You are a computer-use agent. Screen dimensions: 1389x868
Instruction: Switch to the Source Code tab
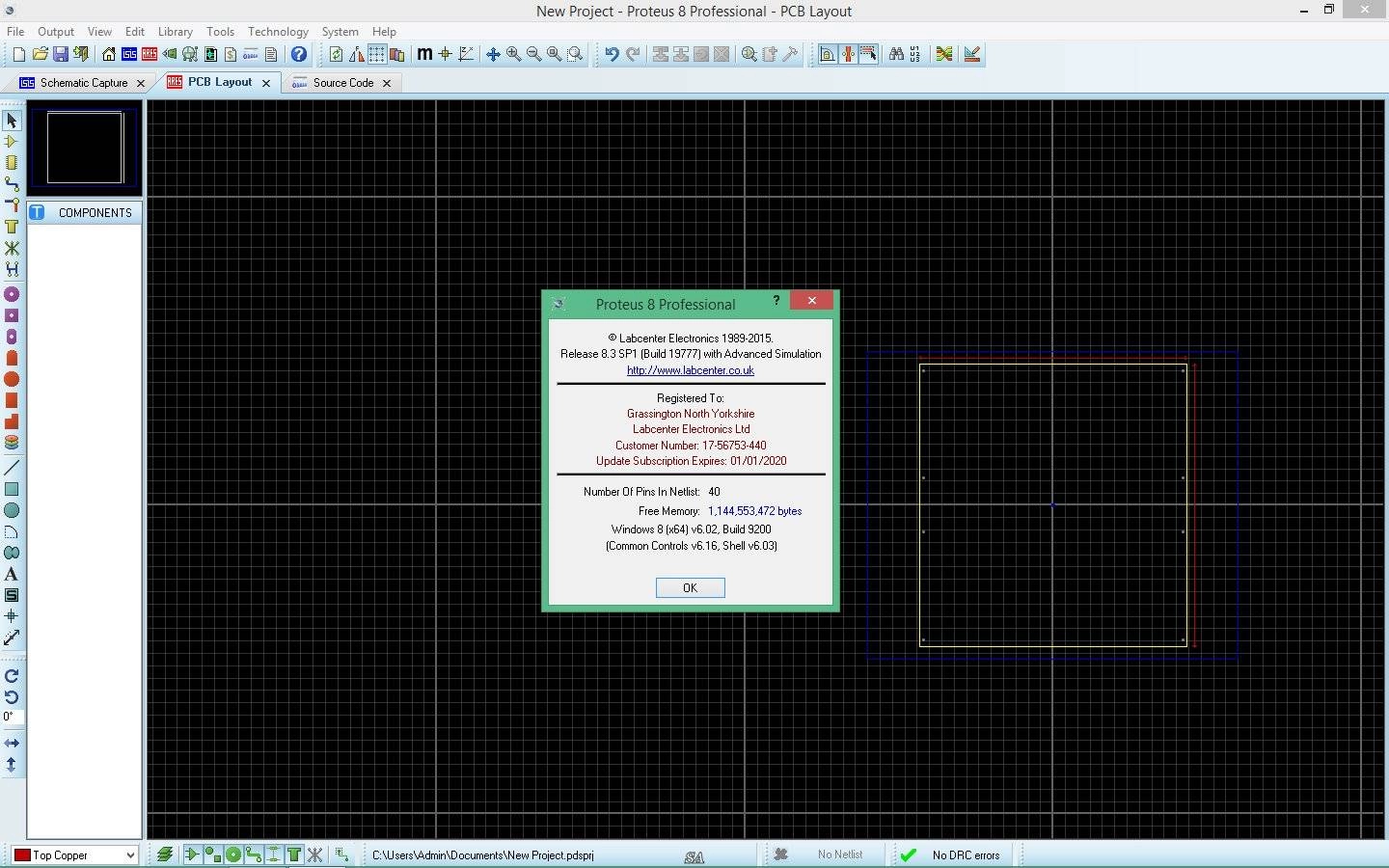[342, 83]
